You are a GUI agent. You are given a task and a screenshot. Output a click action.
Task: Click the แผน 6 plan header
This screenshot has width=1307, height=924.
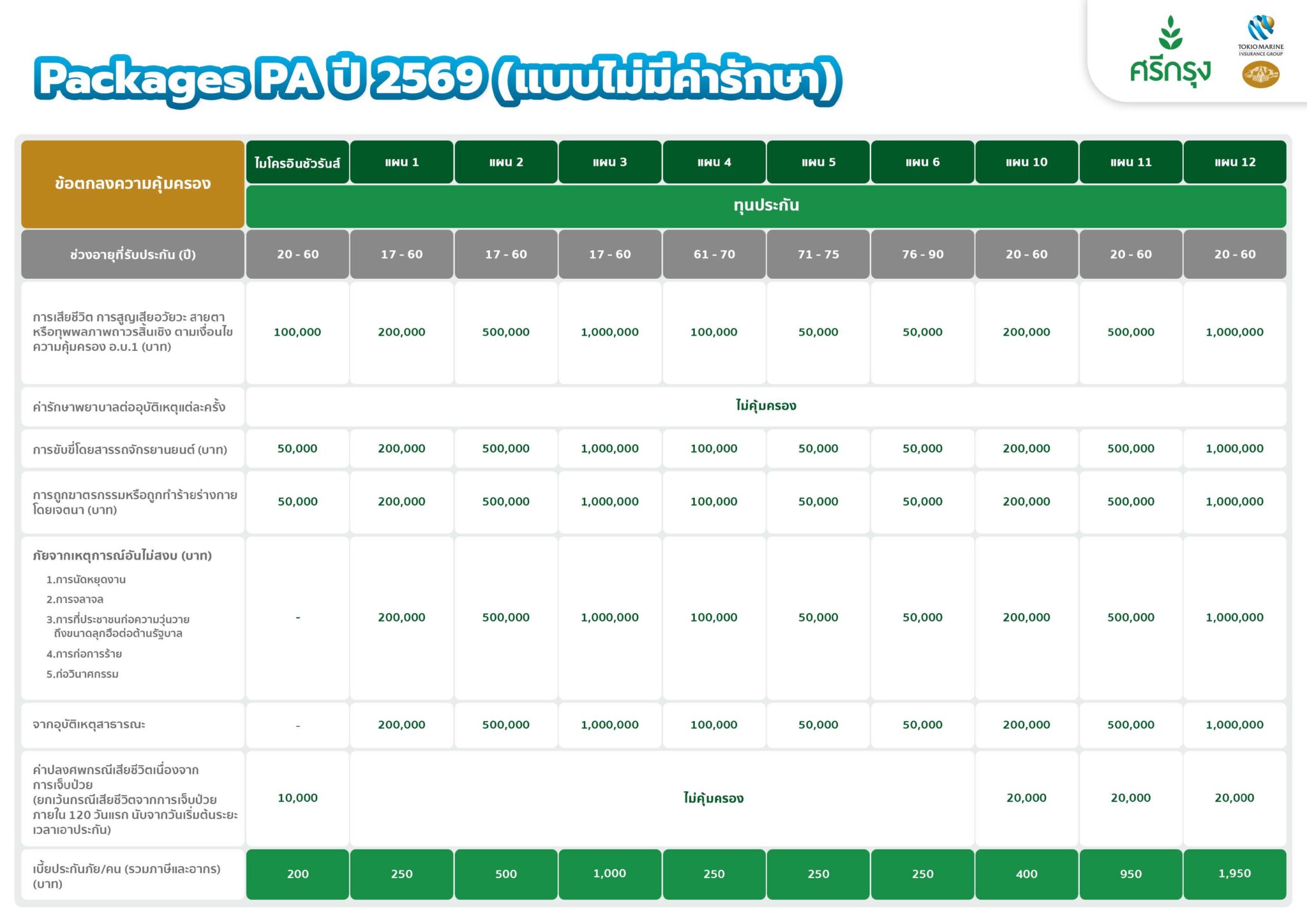(922, 163)
